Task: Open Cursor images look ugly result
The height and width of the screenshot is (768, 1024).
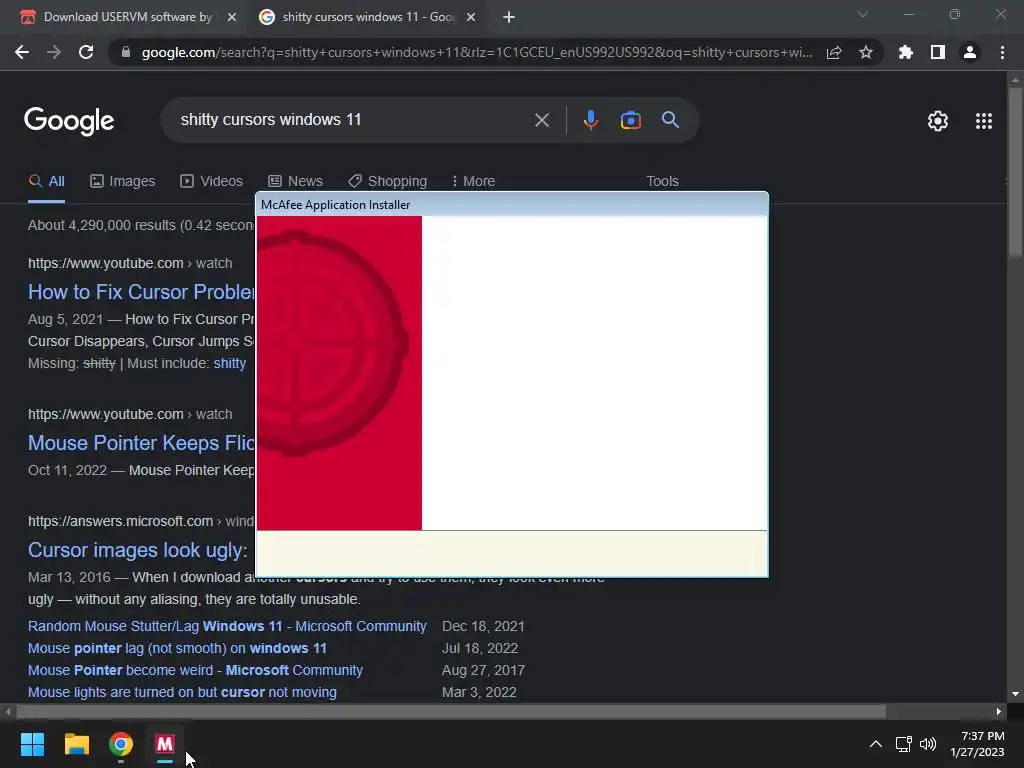Action: click(138, 550)
